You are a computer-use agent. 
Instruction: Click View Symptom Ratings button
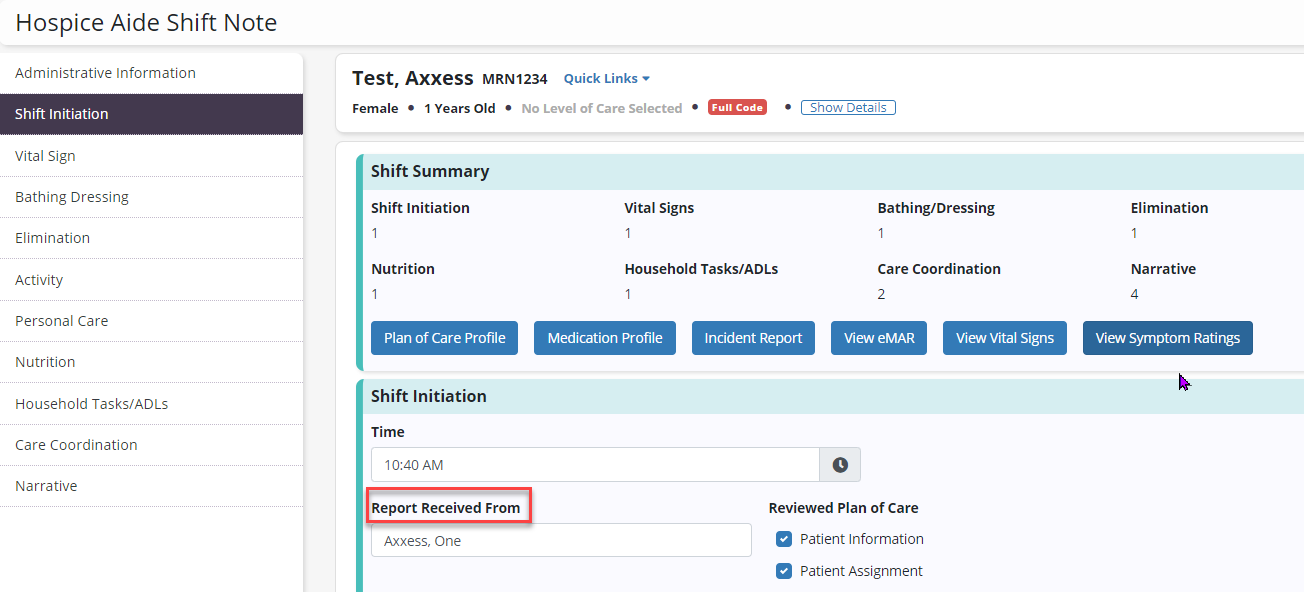(1167, 338)
